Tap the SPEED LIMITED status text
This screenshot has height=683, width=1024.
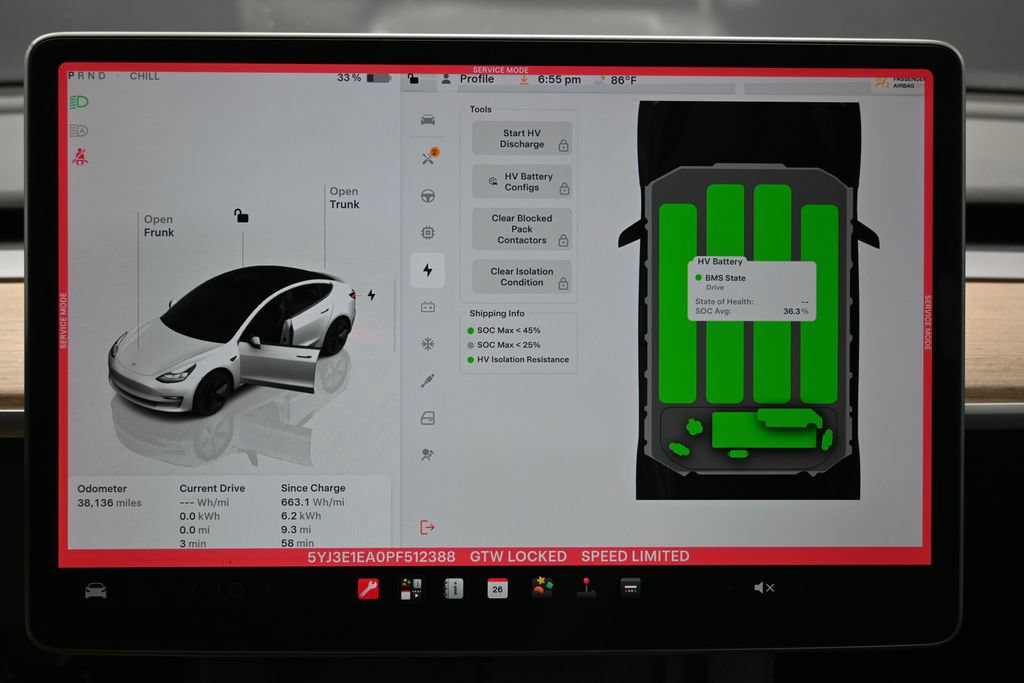[635, 556]
